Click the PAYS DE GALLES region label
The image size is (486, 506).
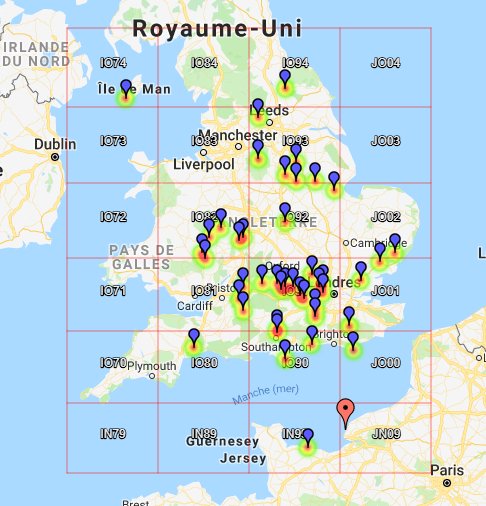tap(141, 257)
